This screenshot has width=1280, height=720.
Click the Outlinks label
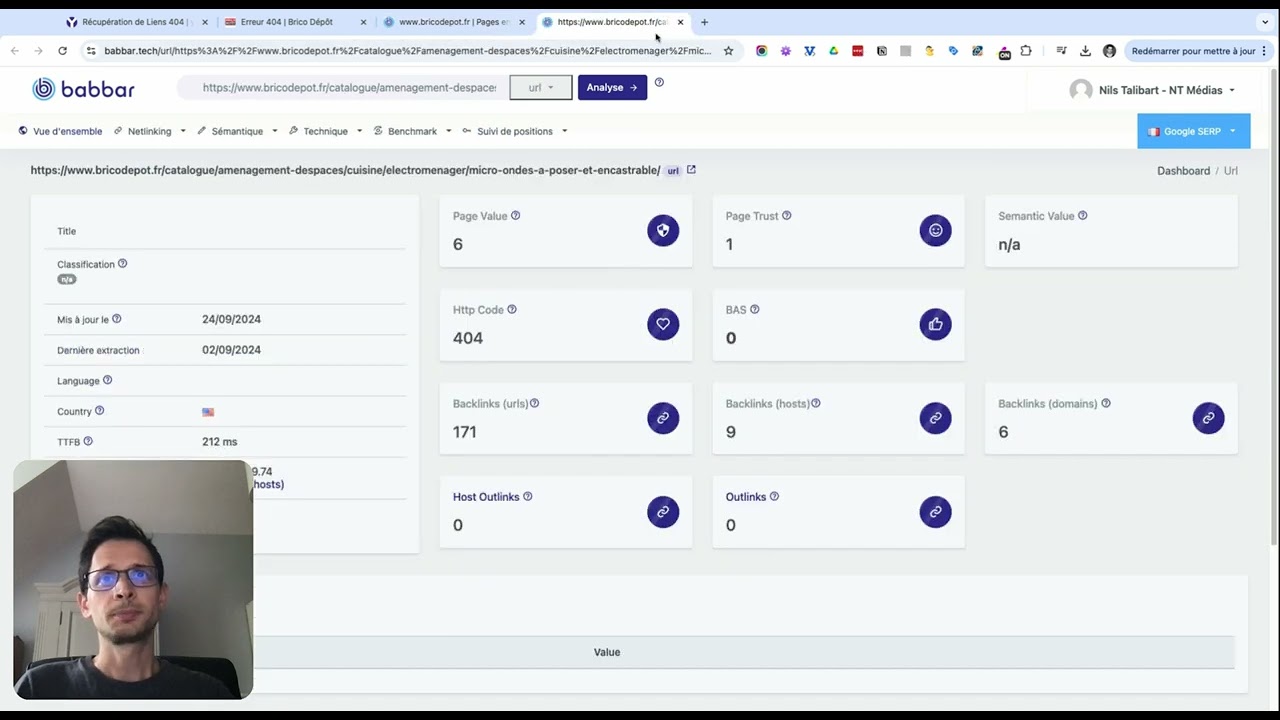click(746, 497)
